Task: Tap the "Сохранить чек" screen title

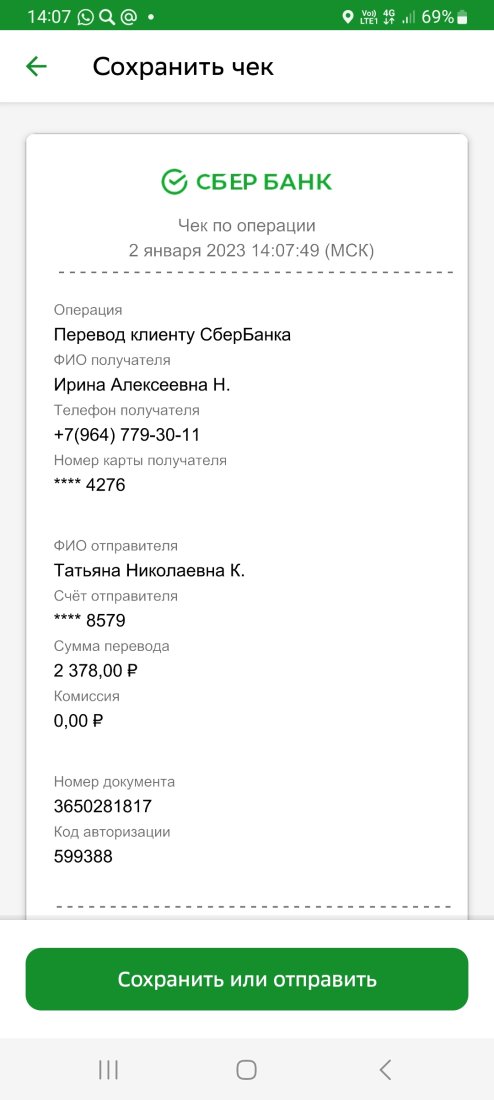Action: [x=183, y=67]
